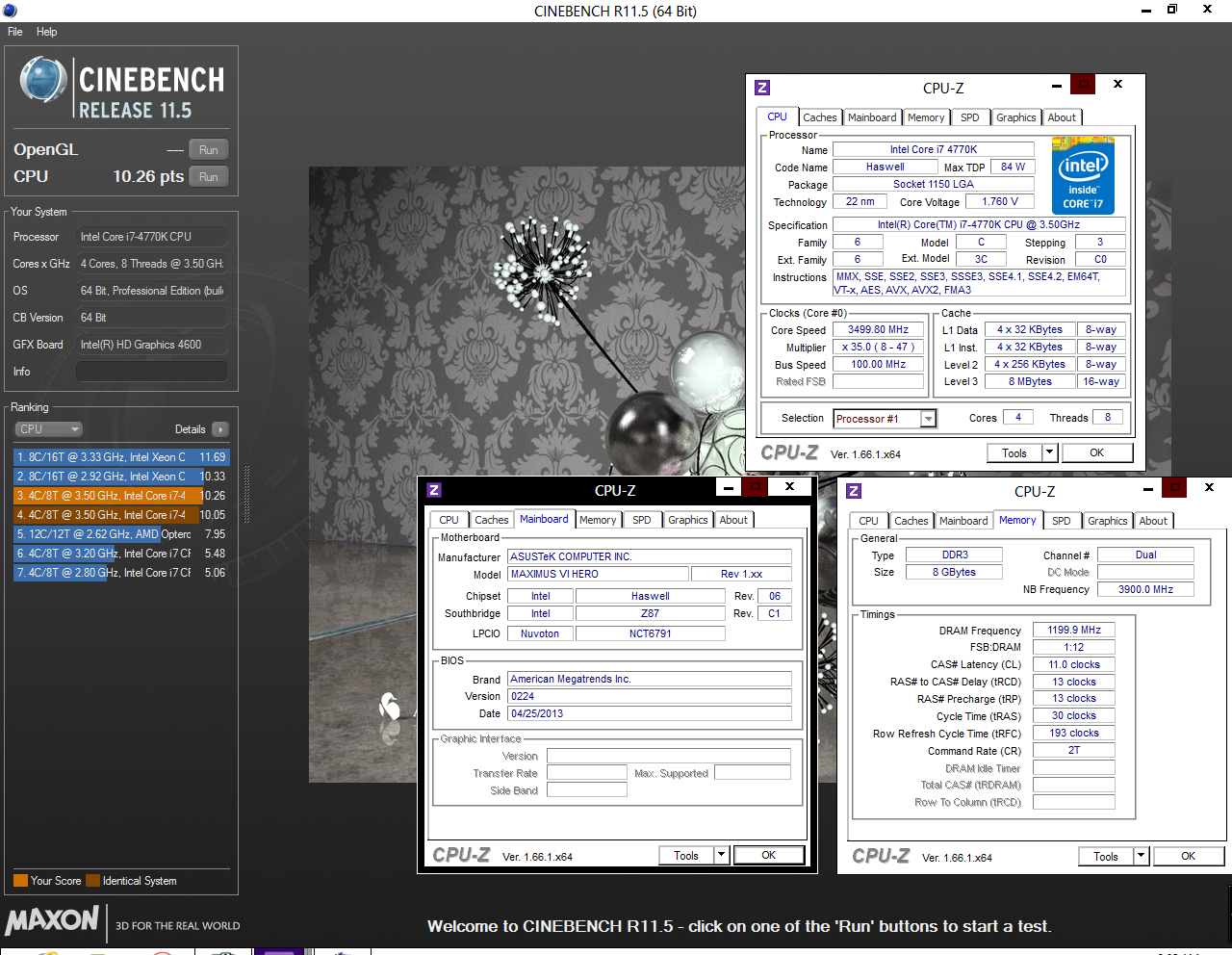Click the Z icon of the CPU-Z Memory window
Viewport: 1232px width, 955px height.
(x=854, y=491)
